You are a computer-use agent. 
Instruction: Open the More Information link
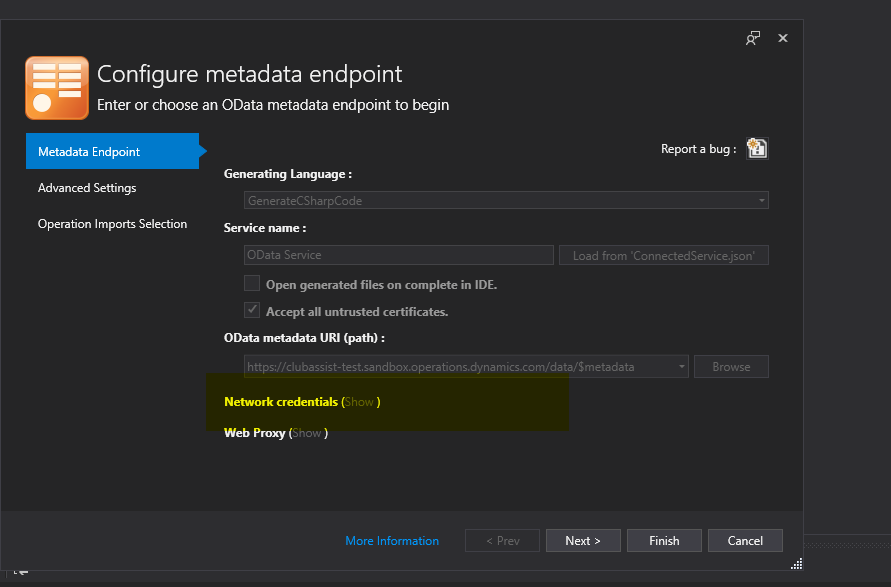(x=392, y=540)
